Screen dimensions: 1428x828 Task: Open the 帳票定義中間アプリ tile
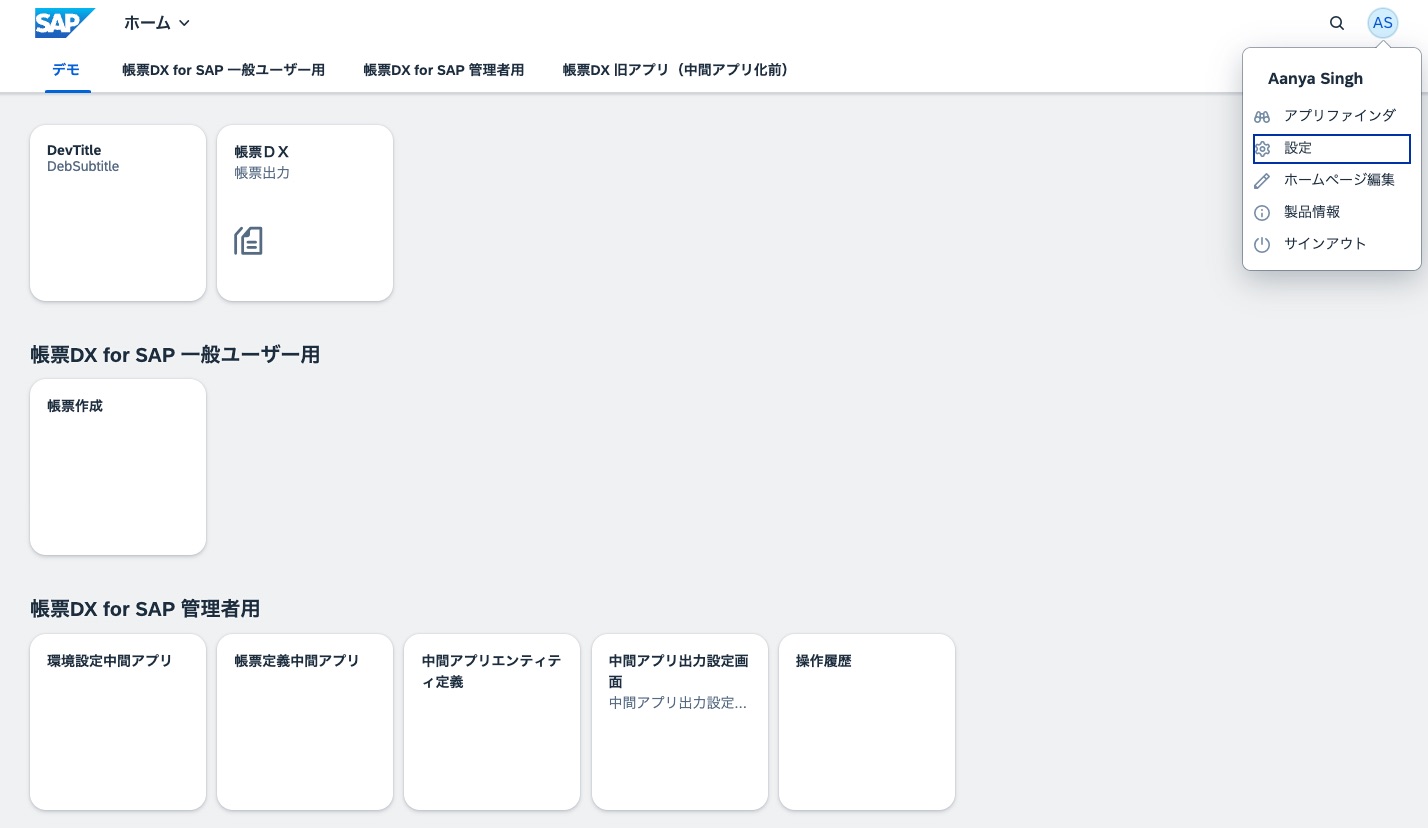coord(305,722)
